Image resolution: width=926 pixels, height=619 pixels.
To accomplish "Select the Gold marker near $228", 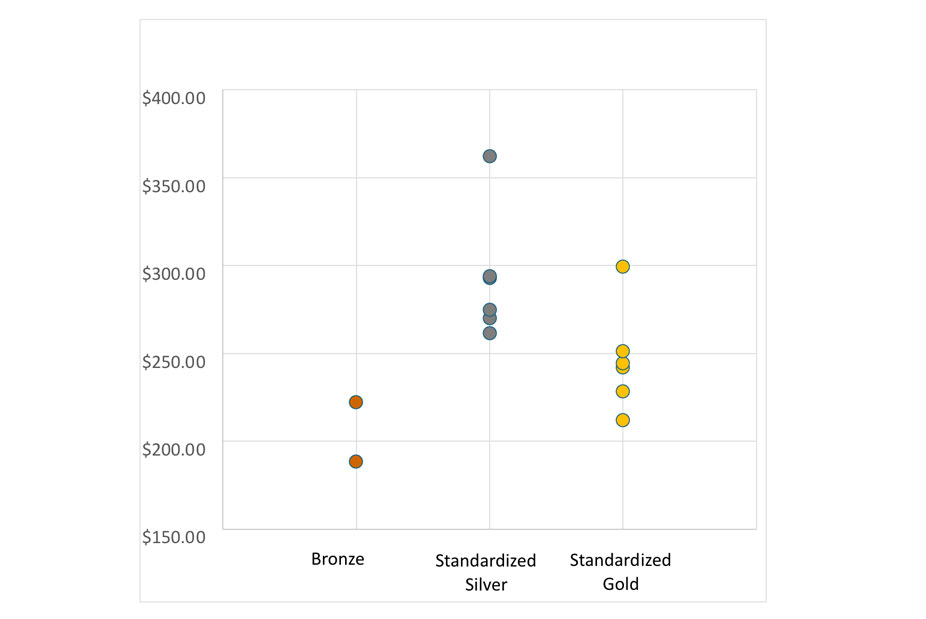I will [x=623, y=391].
